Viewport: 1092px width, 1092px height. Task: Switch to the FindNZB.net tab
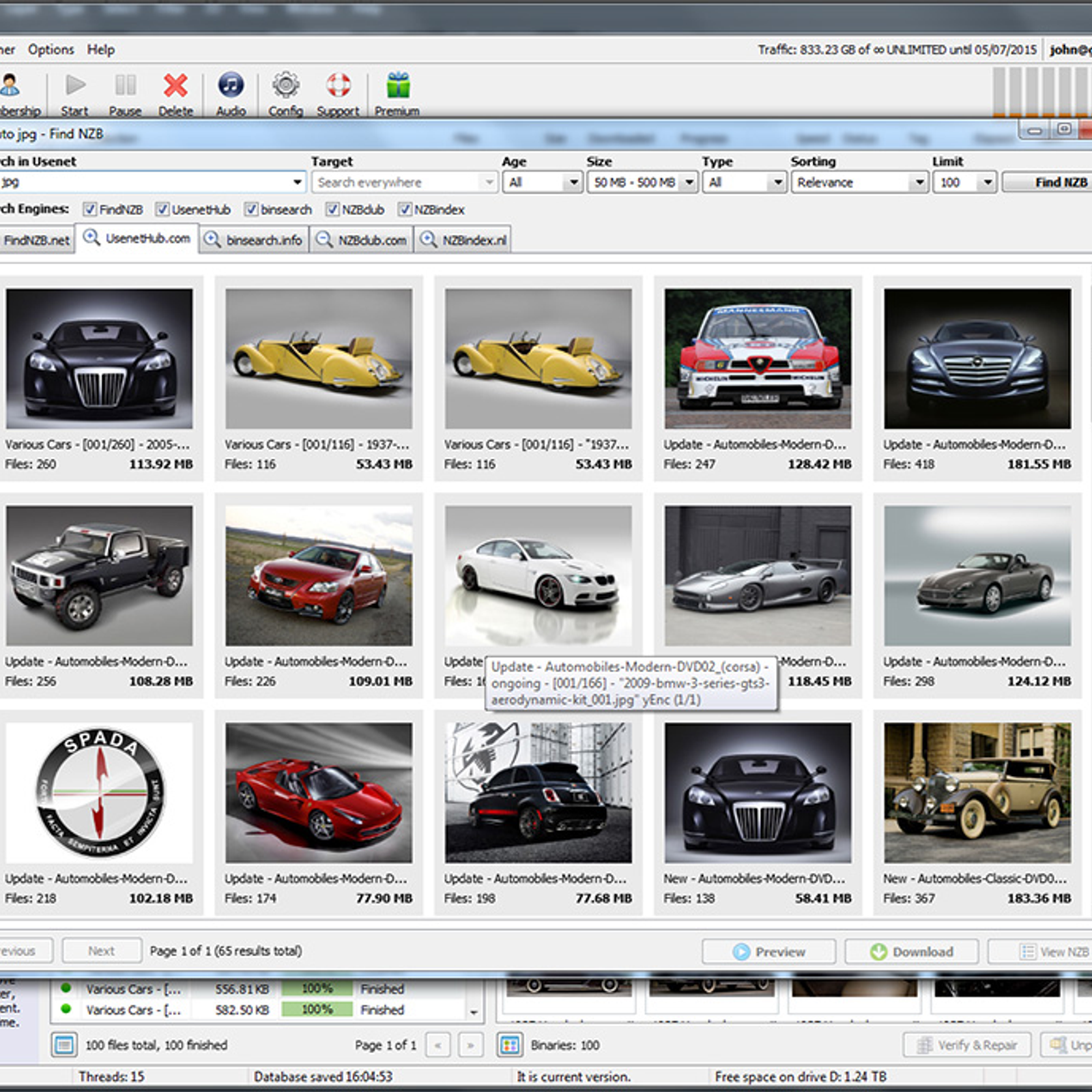tap(36, 240)
